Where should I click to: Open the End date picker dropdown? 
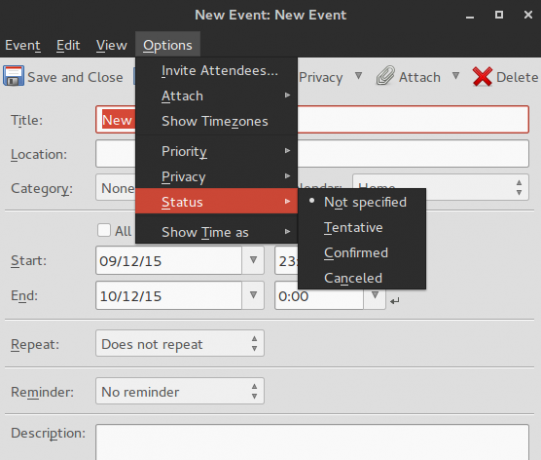[253, 295]
